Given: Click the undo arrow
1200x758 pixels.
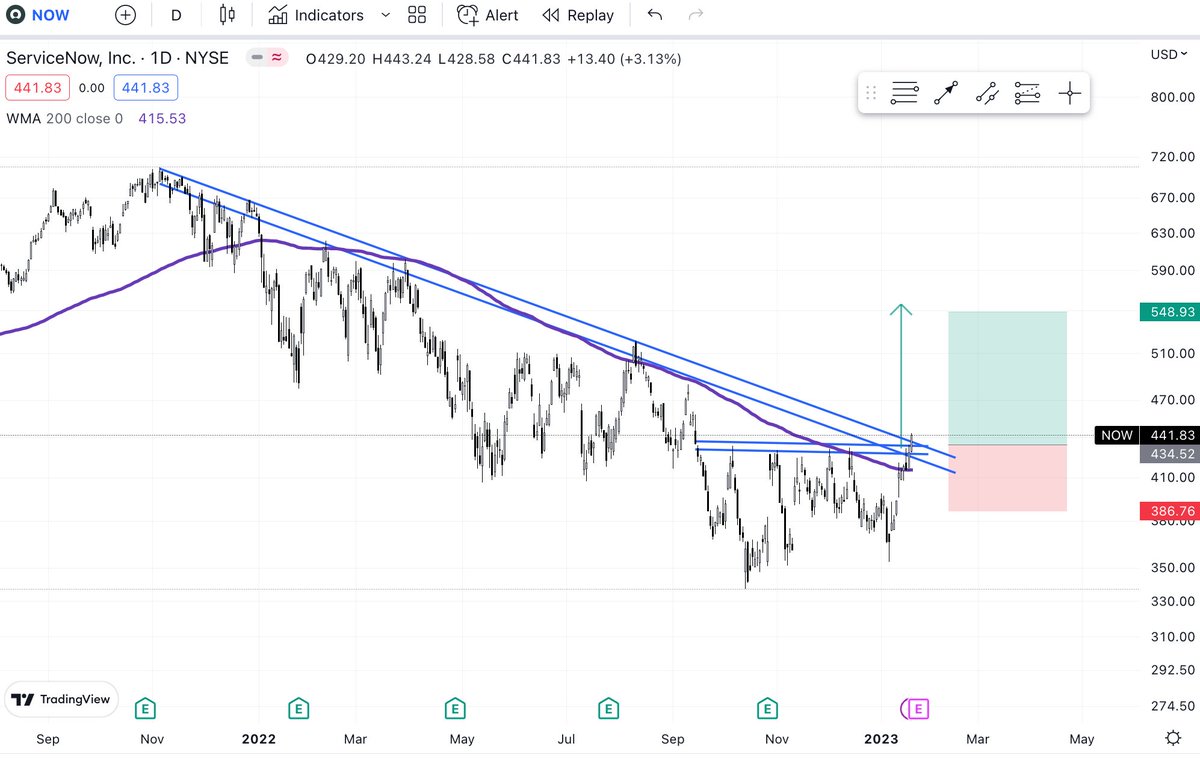Looking at the screenshot, I should 657,15.
